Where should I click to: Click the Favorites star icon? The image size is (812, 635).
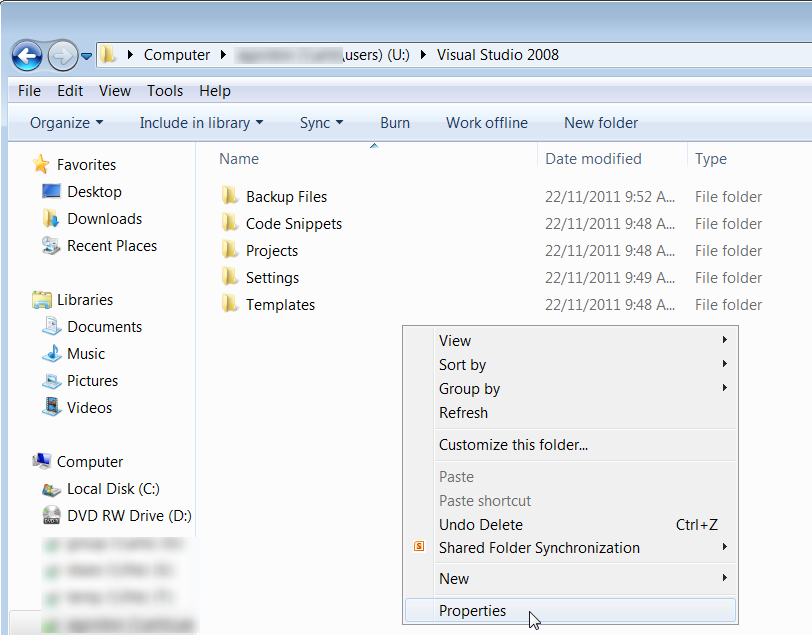[x=41, y=164]
